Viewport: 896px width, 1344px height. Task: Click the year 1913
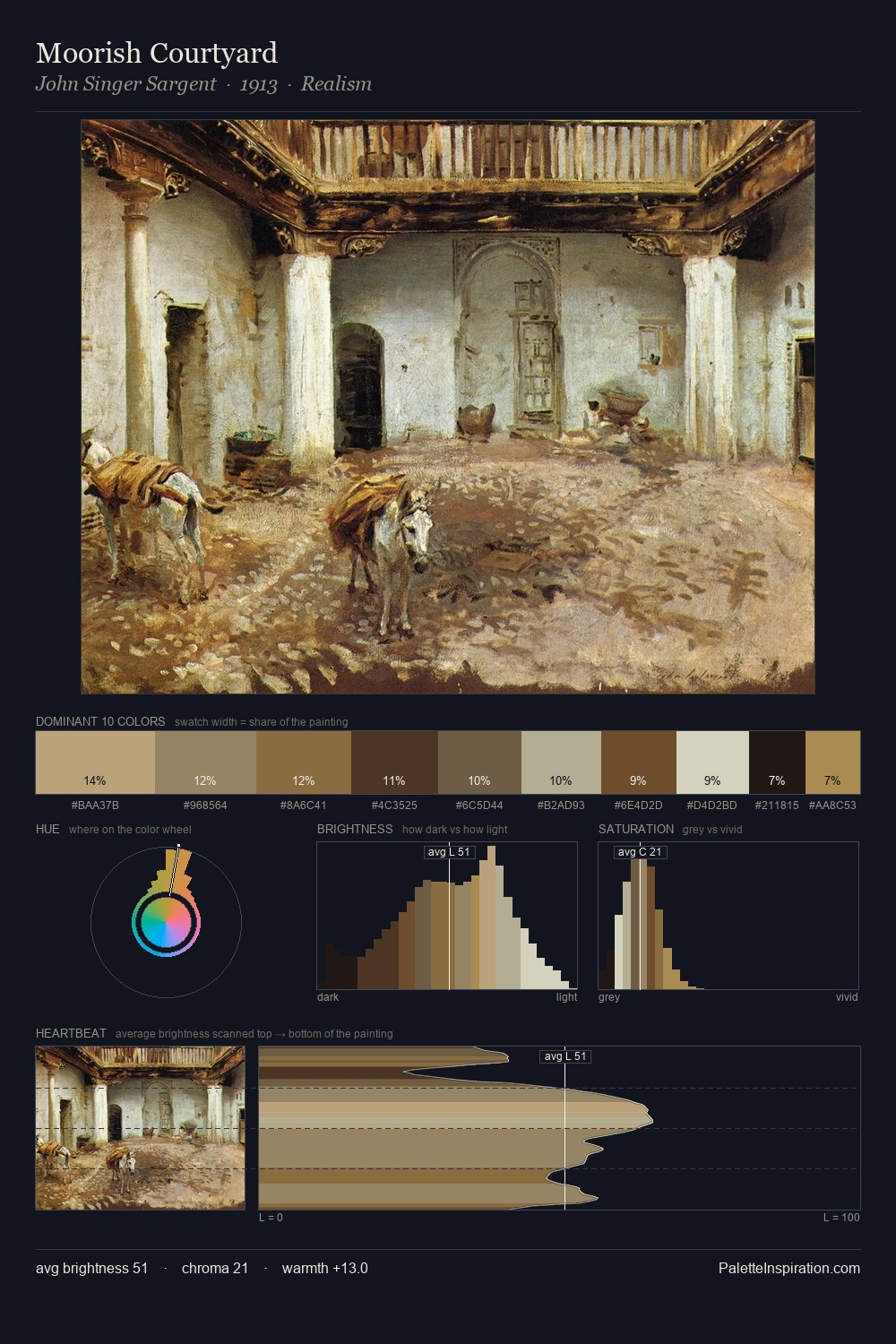258,84
